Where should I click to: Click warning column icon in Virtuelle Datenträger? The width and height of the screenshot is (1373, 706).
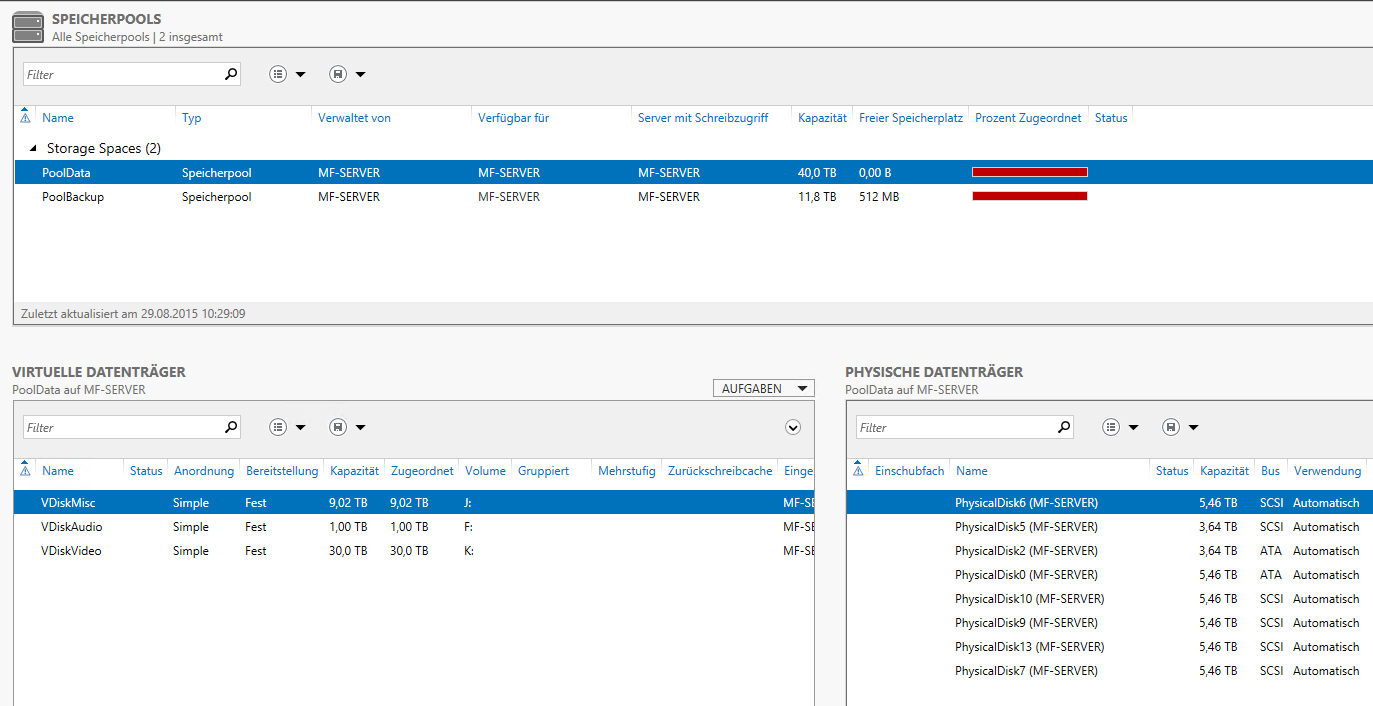point(25,471)
